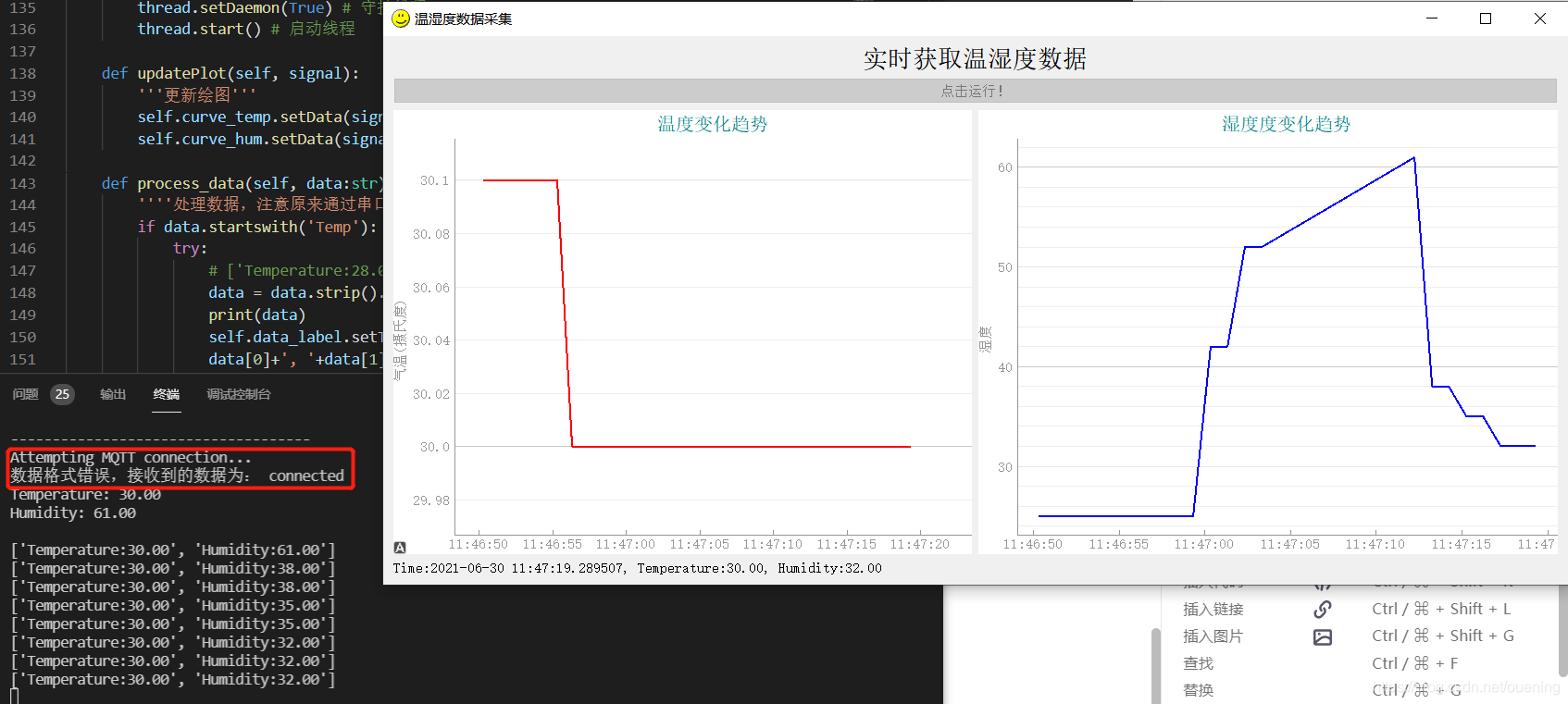Click the 30.1 y-axis label on temperature plot
Screen dimensions: 1568x704
pyautogui.click(x=434, y=180)
